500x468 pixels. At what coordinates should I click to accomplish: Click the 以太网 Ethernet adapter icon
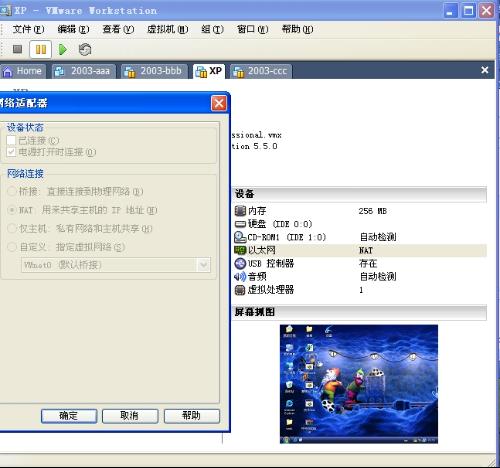[240, 250]
